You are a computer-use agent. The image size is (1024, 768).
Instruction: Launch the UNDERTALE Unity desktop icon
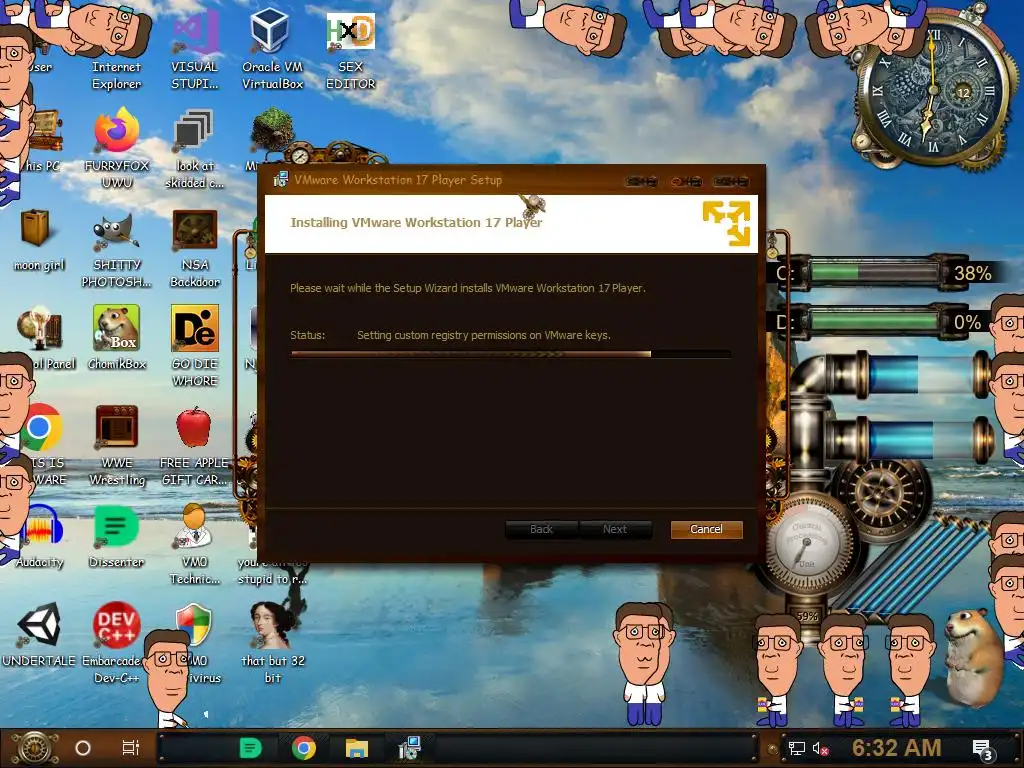point(39,633)
